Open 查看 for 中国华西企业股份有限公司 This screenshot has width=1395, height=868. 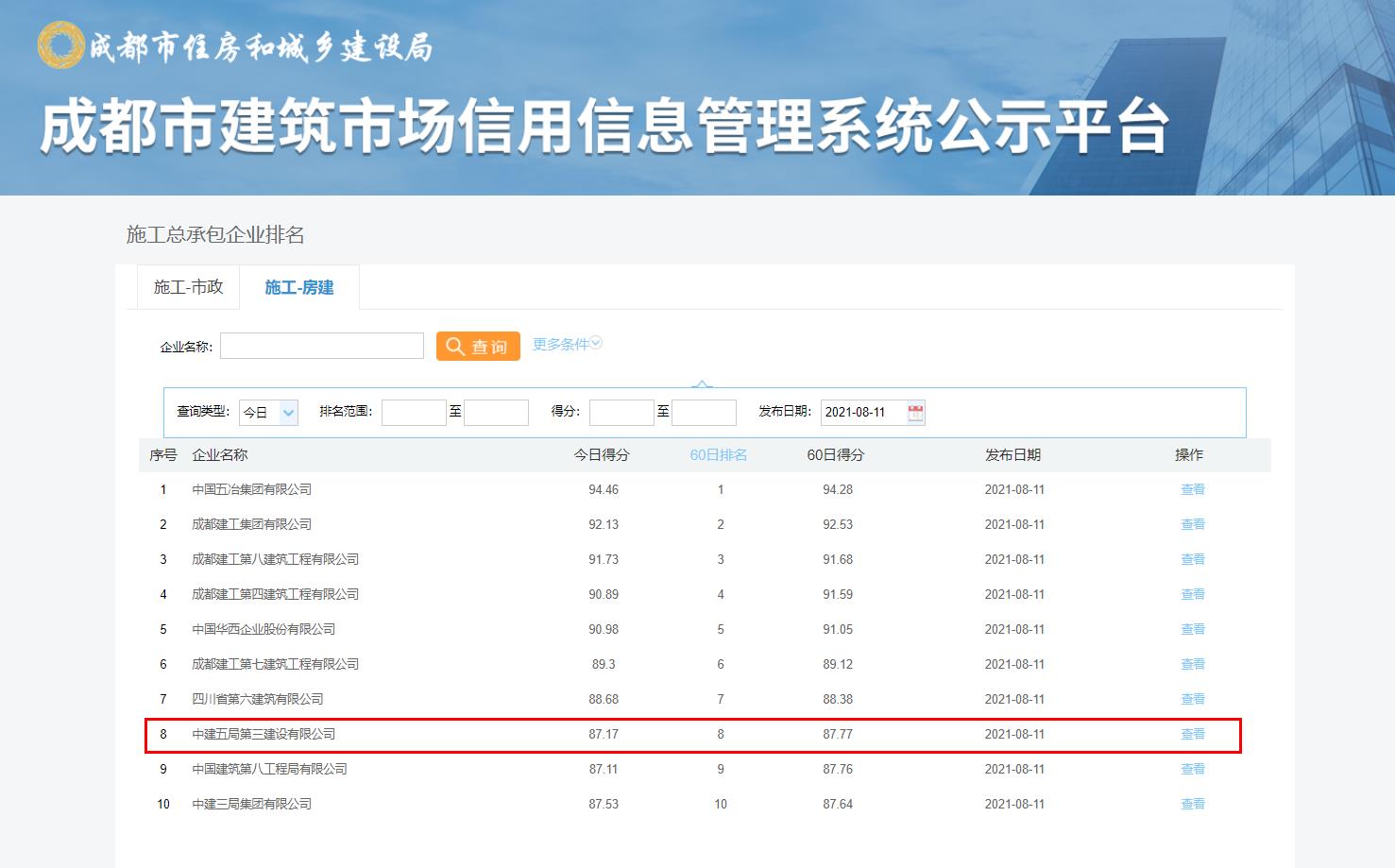1193,629
